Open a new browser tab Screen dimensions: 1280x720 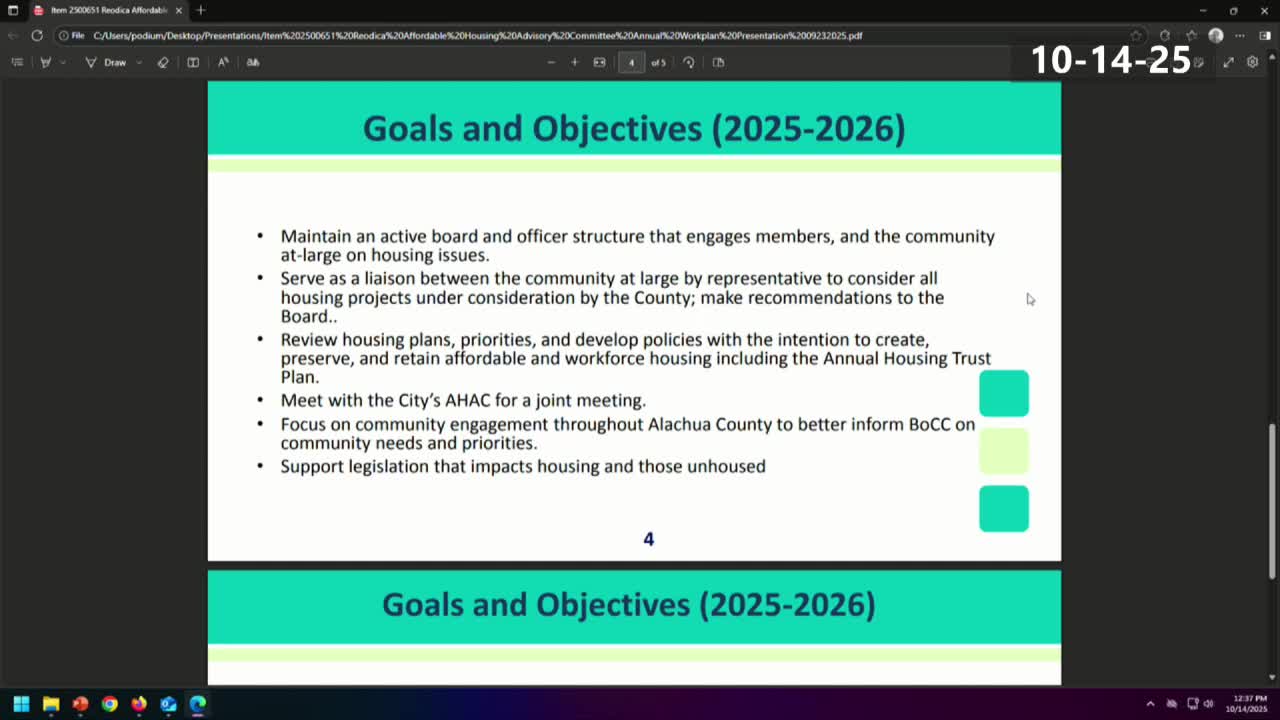click(201, 10)
